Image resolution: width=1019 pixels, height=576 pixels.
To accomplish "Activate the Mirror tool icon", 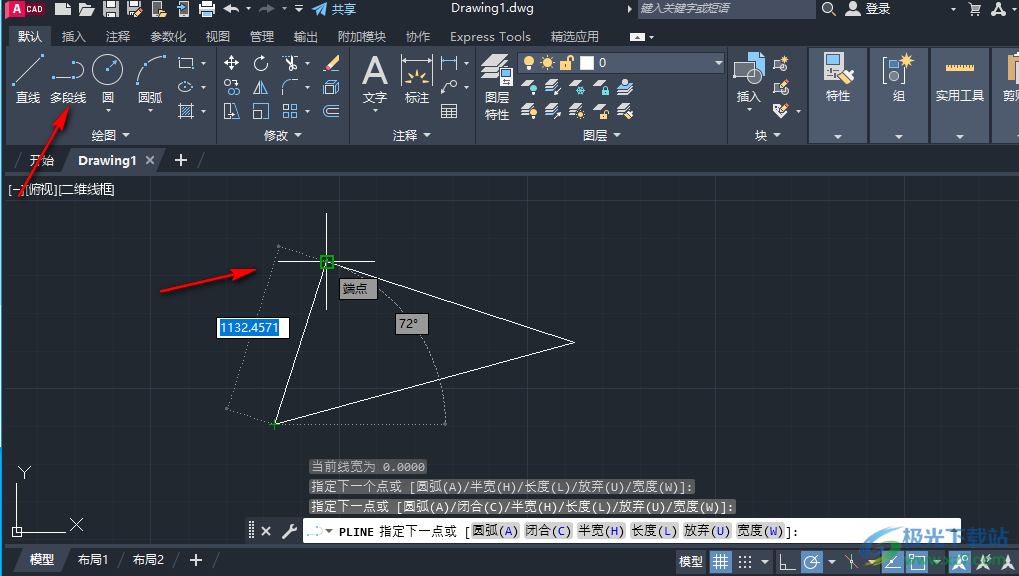I will pyautogui.click(x=261, y=86).
